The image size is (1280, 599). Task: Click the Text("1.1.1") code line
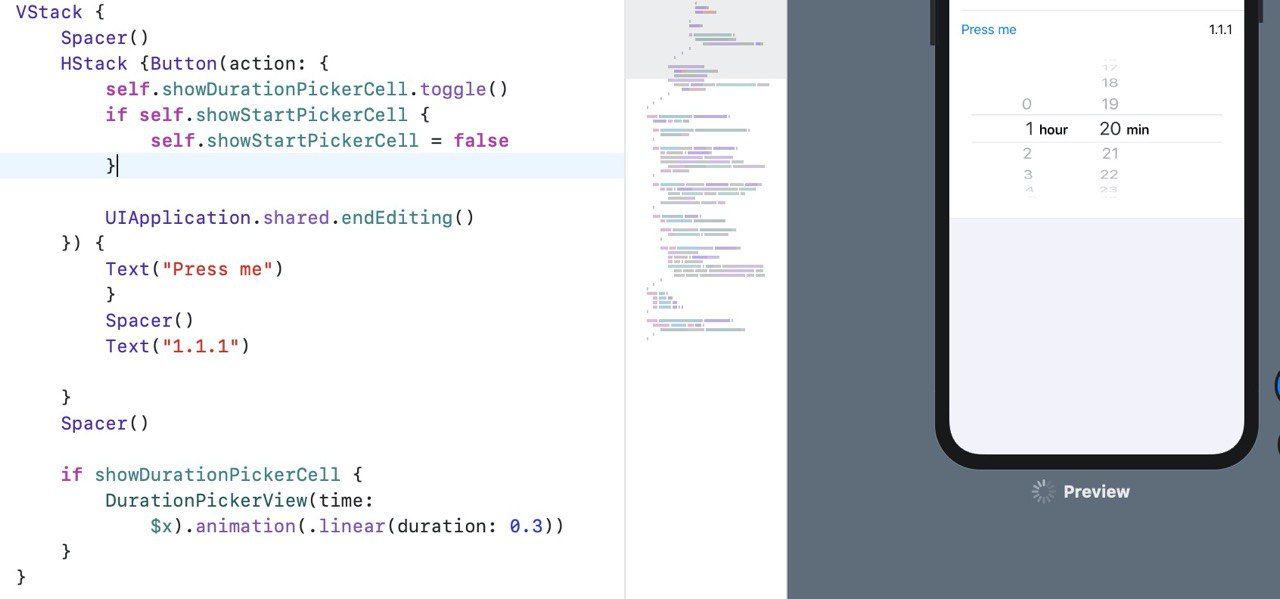coord(177,346)
